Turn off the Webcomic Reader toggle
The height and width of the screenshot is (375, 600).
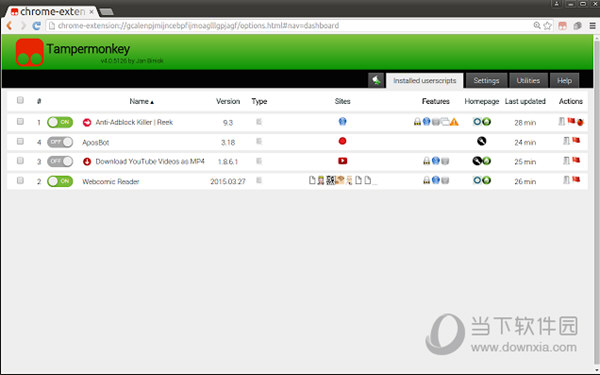(x=60, y=181)
